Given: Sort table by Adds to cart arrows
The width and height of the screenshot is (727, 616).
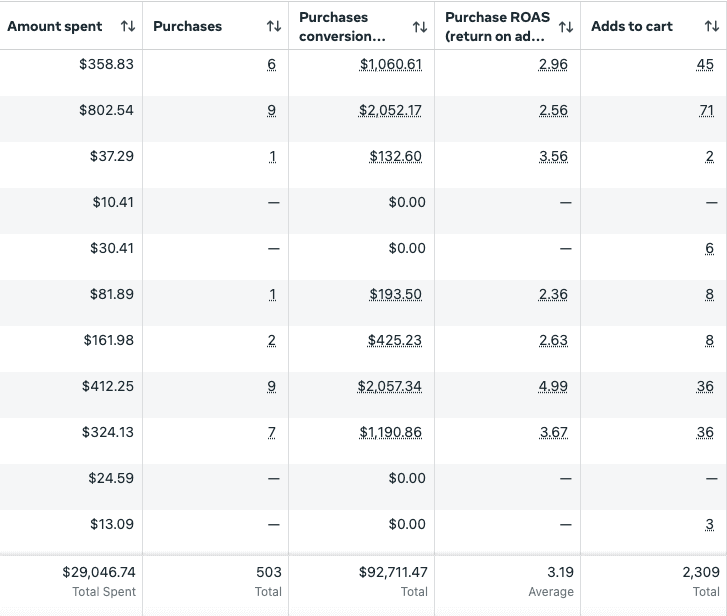Looking at the screenshot, I should coord(712,26).
